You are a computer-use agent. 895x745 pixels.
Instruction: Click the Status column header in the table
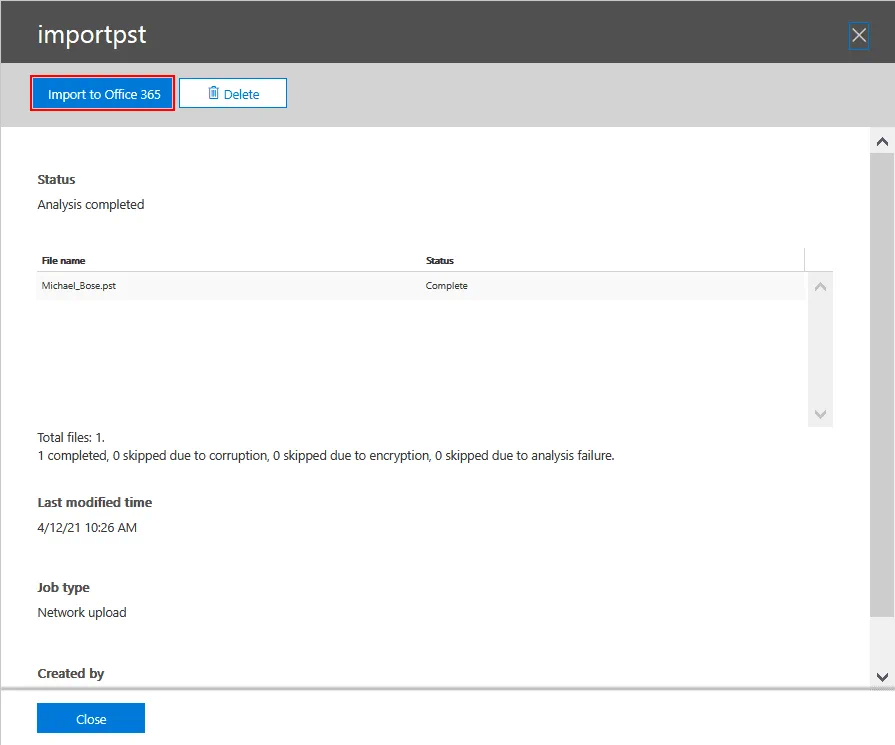pyautogui.click(x=440, y=260)
